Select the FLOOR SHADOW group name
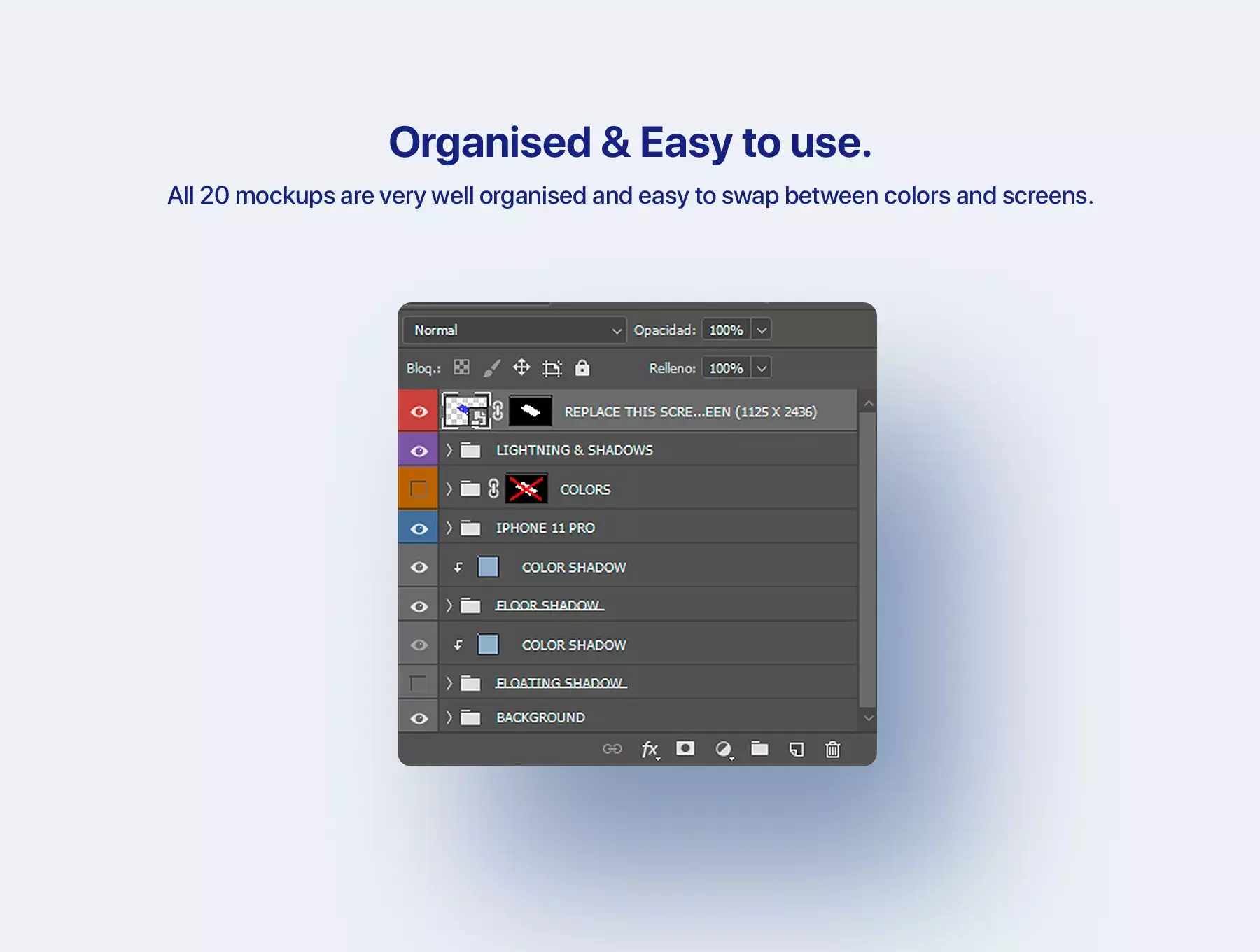 click(x=549, y=605)
